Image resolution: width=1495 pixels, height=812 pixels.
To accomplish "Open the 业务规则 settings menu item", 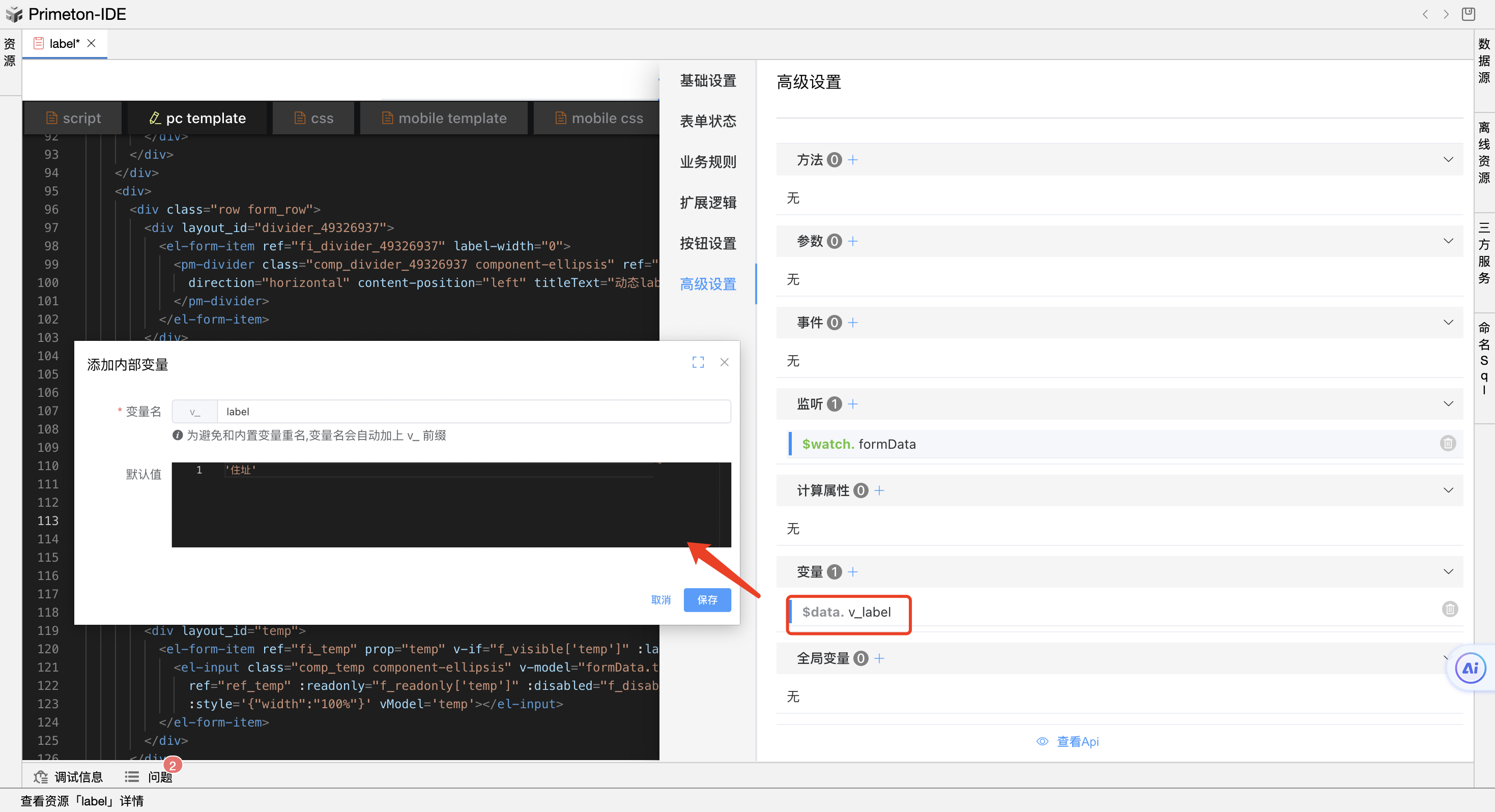I will tap(707, 162).
